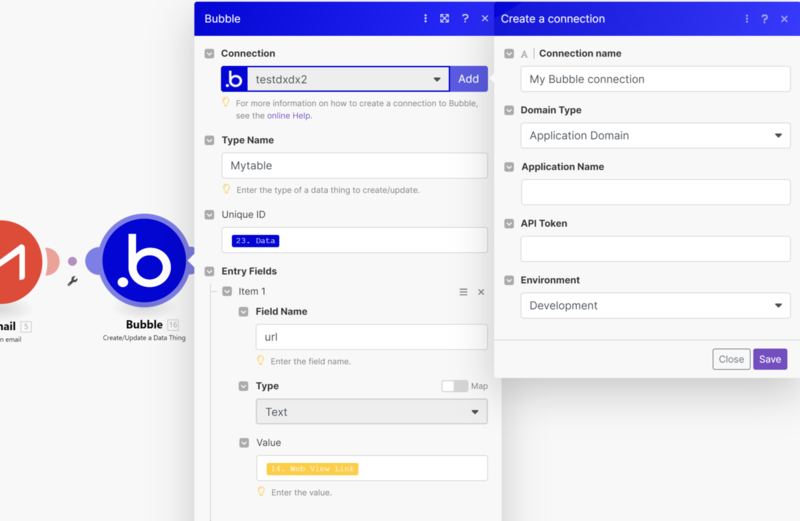Click the purple connector dot between modules
The image size is (800, 521).
pyautogui.click(x=72, y=261)
